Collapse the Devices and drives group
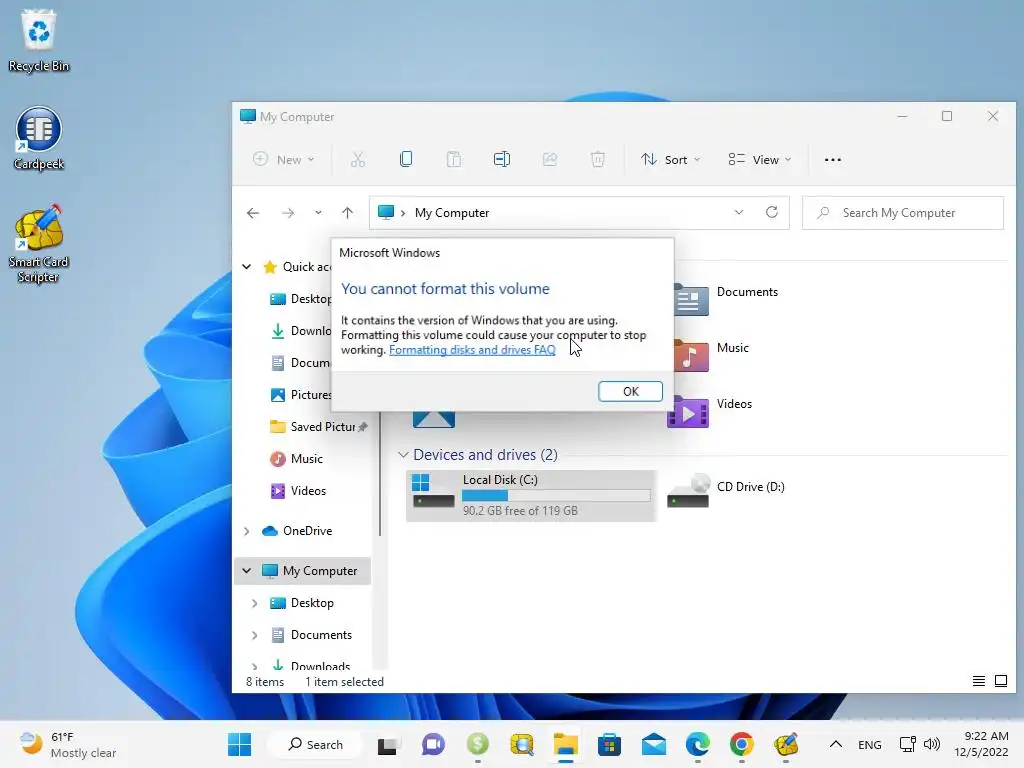The height and width of the screenshot is (768, 1024). [403, 455]
